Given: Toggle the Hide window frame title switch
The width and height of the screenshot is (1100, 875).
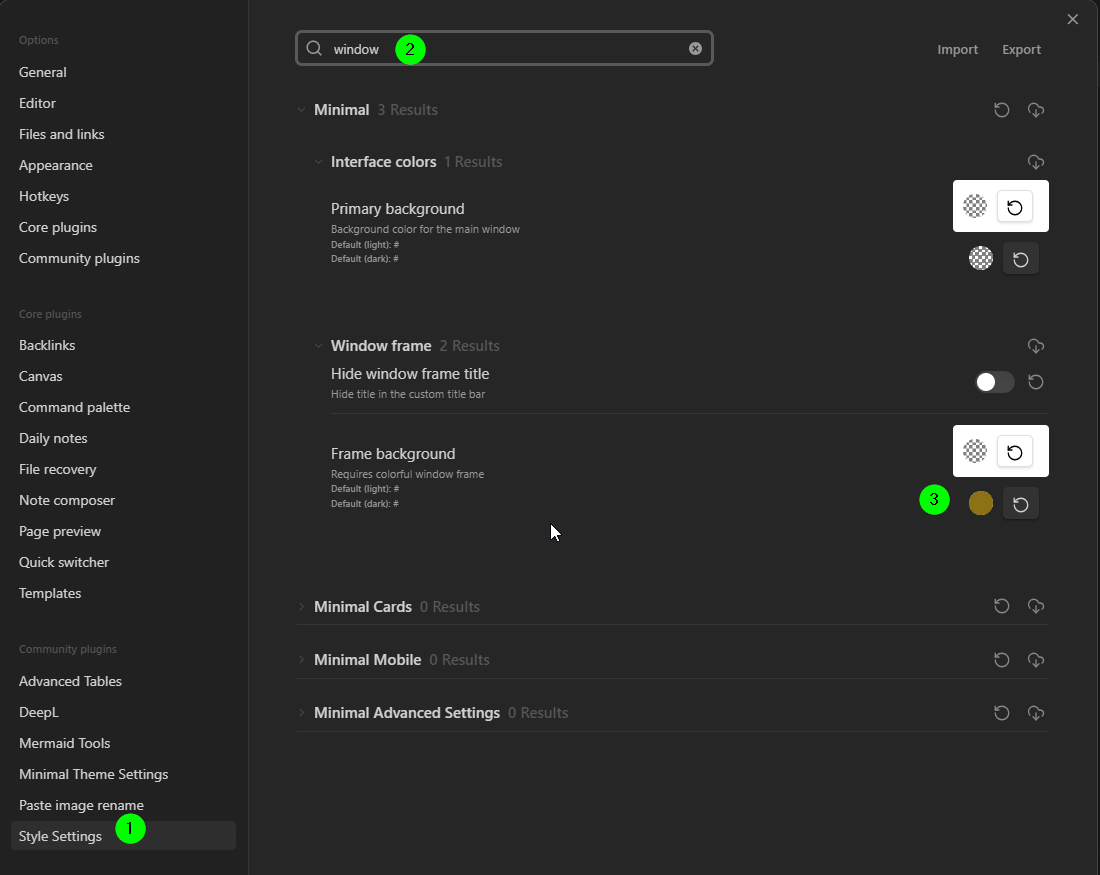Looking at the screenshot, I should click(994, 382).
